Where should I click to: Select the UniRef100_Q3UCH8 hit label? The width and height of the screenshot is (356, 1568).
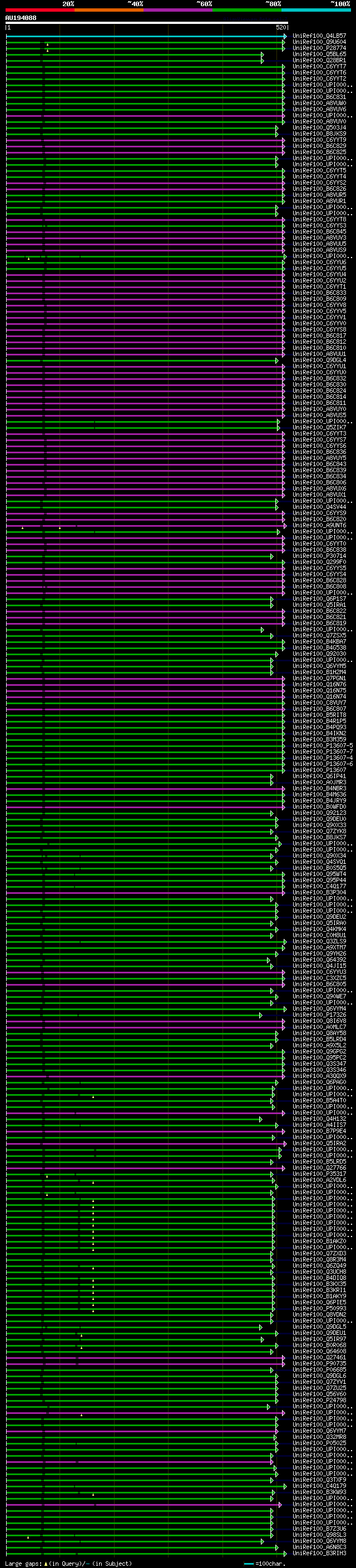319,1272
